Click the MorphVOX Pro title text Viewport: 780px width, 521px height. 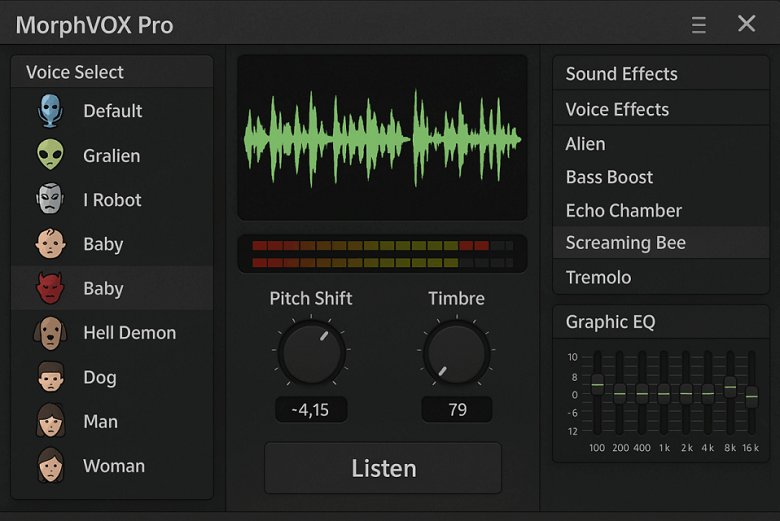tap(95, 25)
